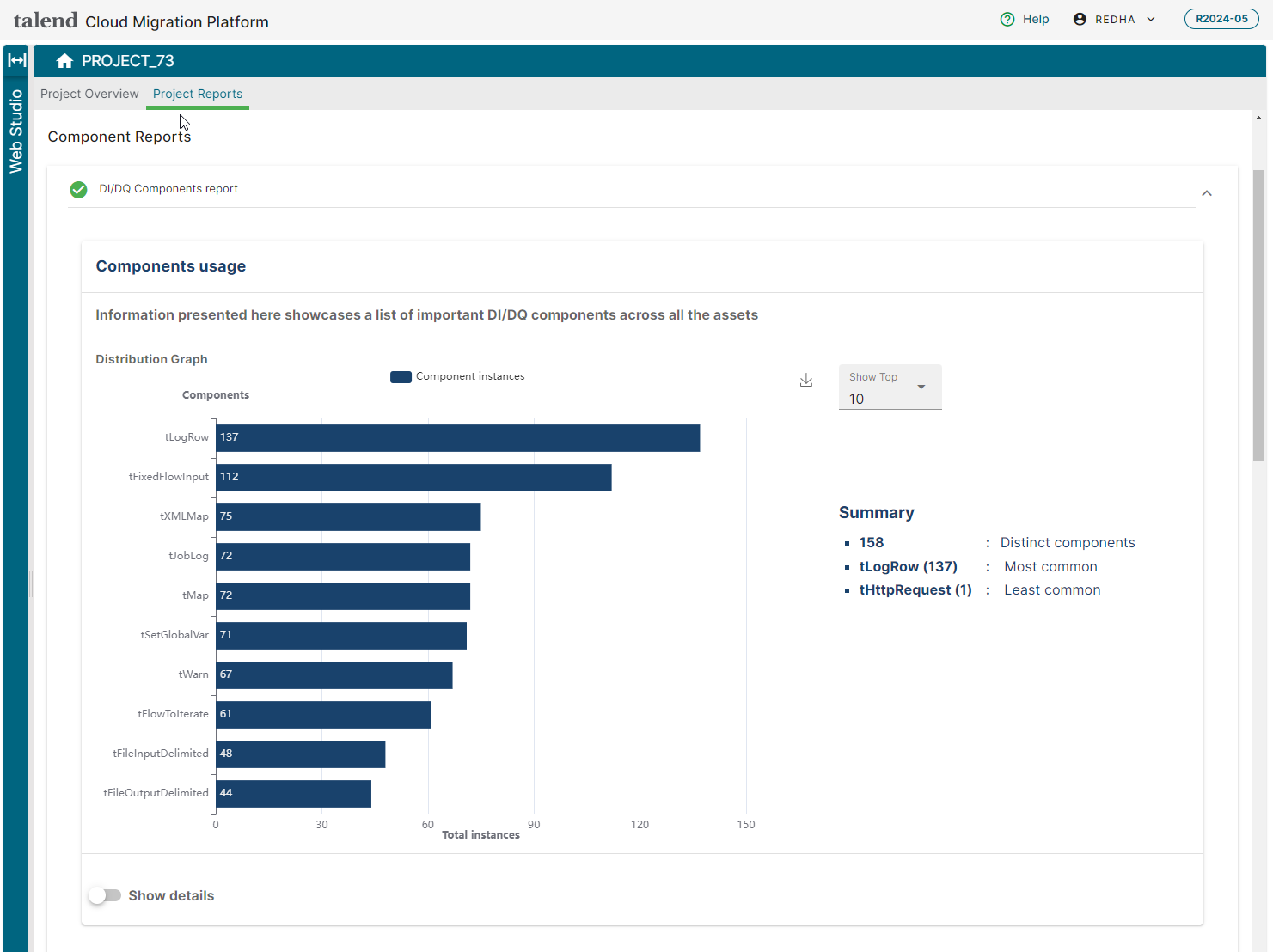Viewport: 1273px width, 952px height.
Task: Click the Web Studio vertical label
Action: (15, 131)
